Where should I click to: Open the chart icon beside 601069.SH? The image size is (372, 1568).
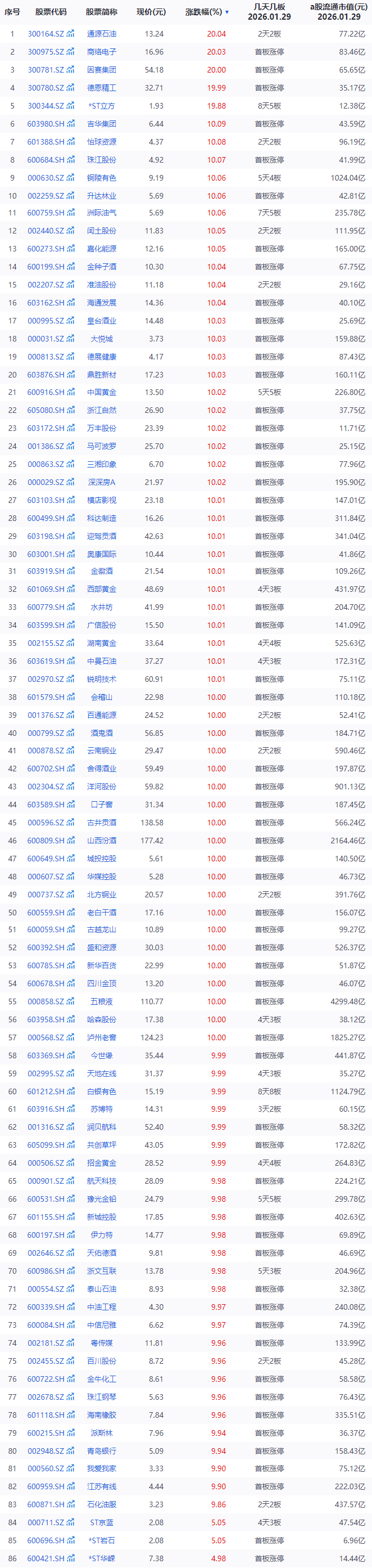click(71, 589)
